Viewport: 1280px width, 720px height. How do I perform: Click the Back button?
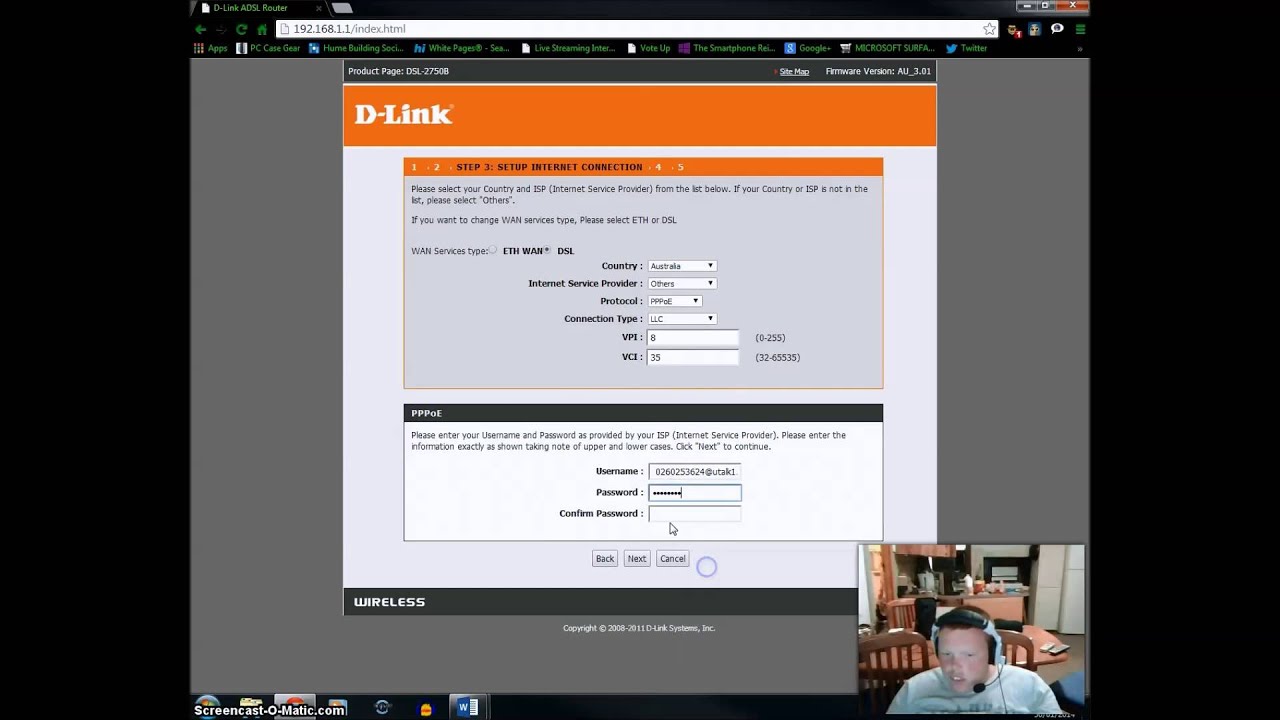pos(605,559)
